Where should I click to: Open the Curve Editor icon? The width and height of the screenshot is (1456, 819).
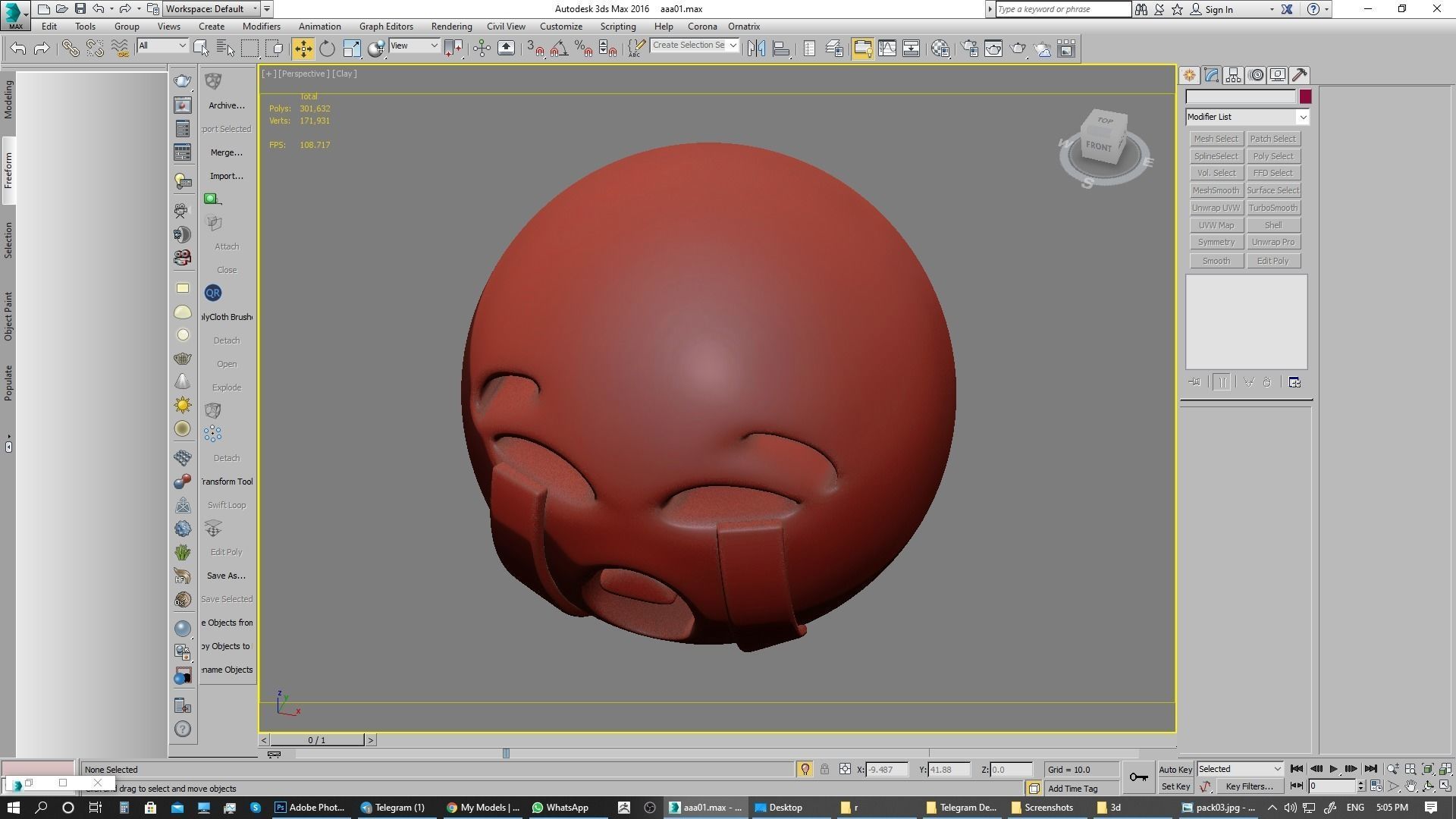point(886,49)
